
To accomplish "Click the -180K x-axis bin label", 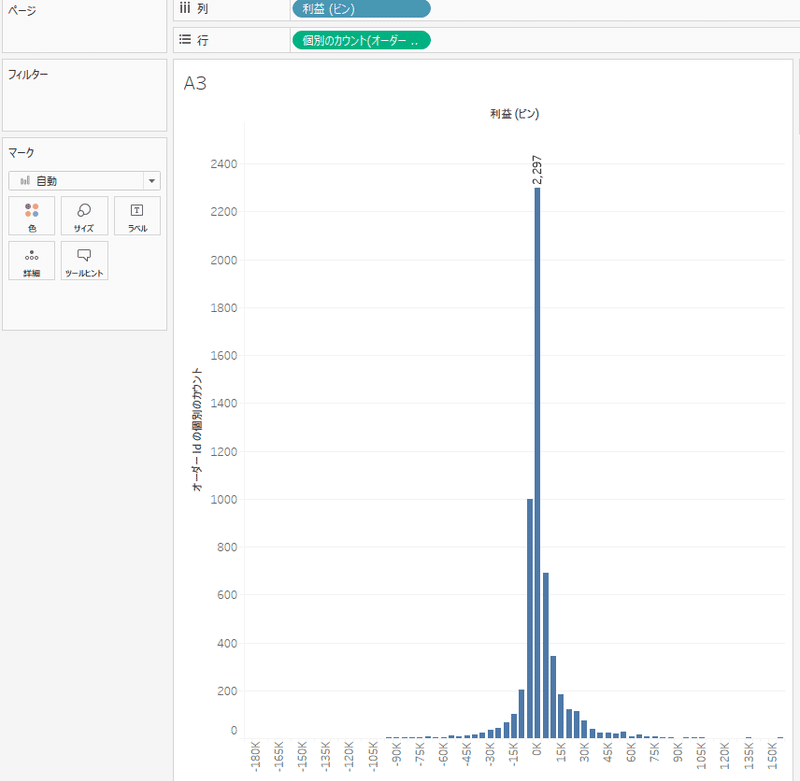I will click(256, 755).
